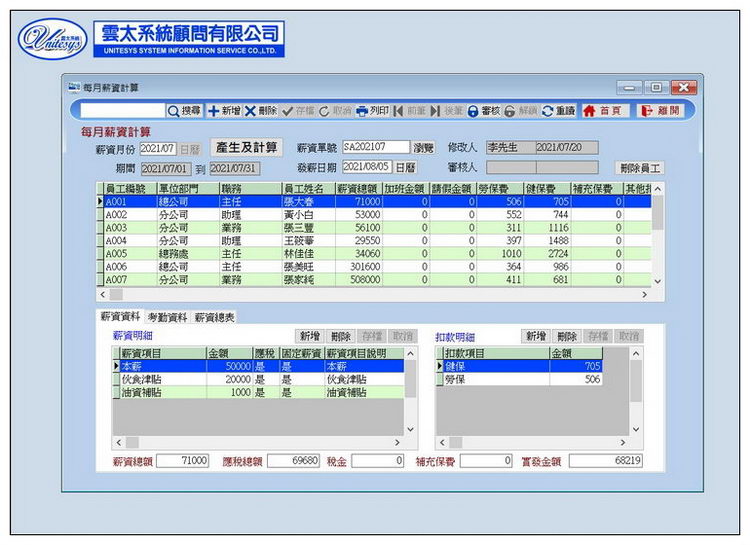Click the 列印 printer toolbar button
Viewport: 750px width, 545px height.
point(373,111)
